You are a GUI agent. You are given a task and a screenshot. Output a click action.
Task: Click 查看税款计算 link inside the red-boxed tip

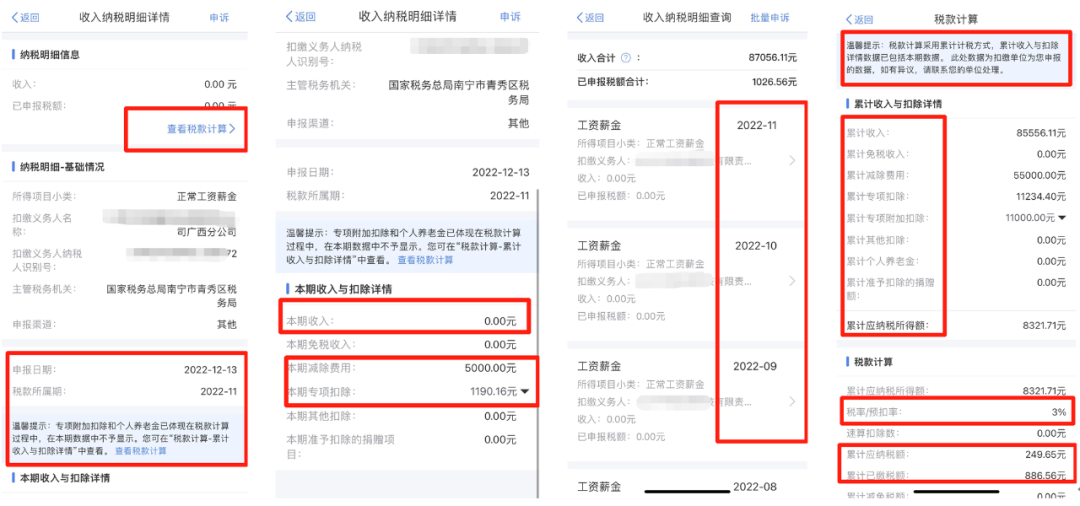tap(141, 451)
